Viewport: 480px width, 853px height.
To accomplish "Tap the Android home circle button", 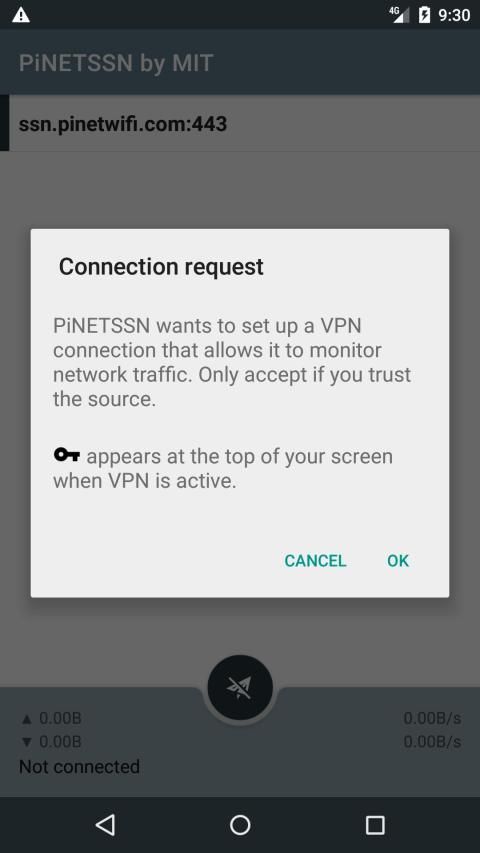I will 240,825.
